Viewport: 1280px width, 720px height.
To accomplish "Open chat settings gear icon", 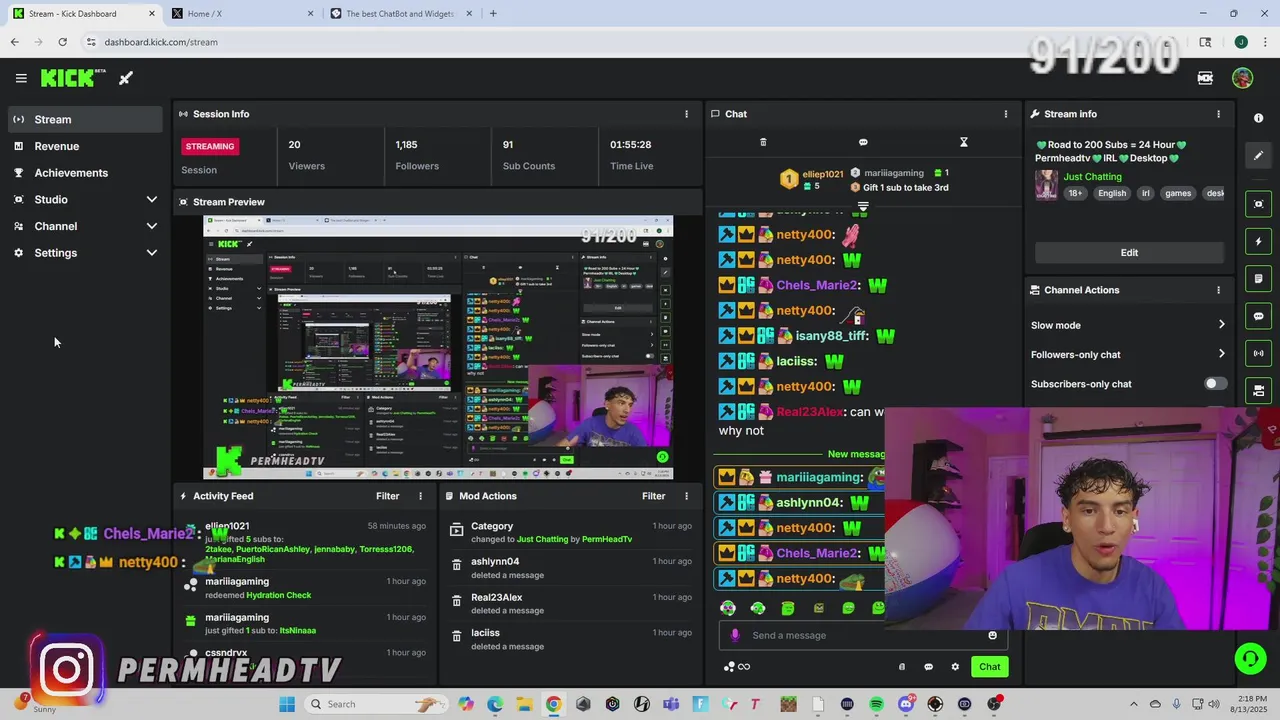I will (955, 667).
